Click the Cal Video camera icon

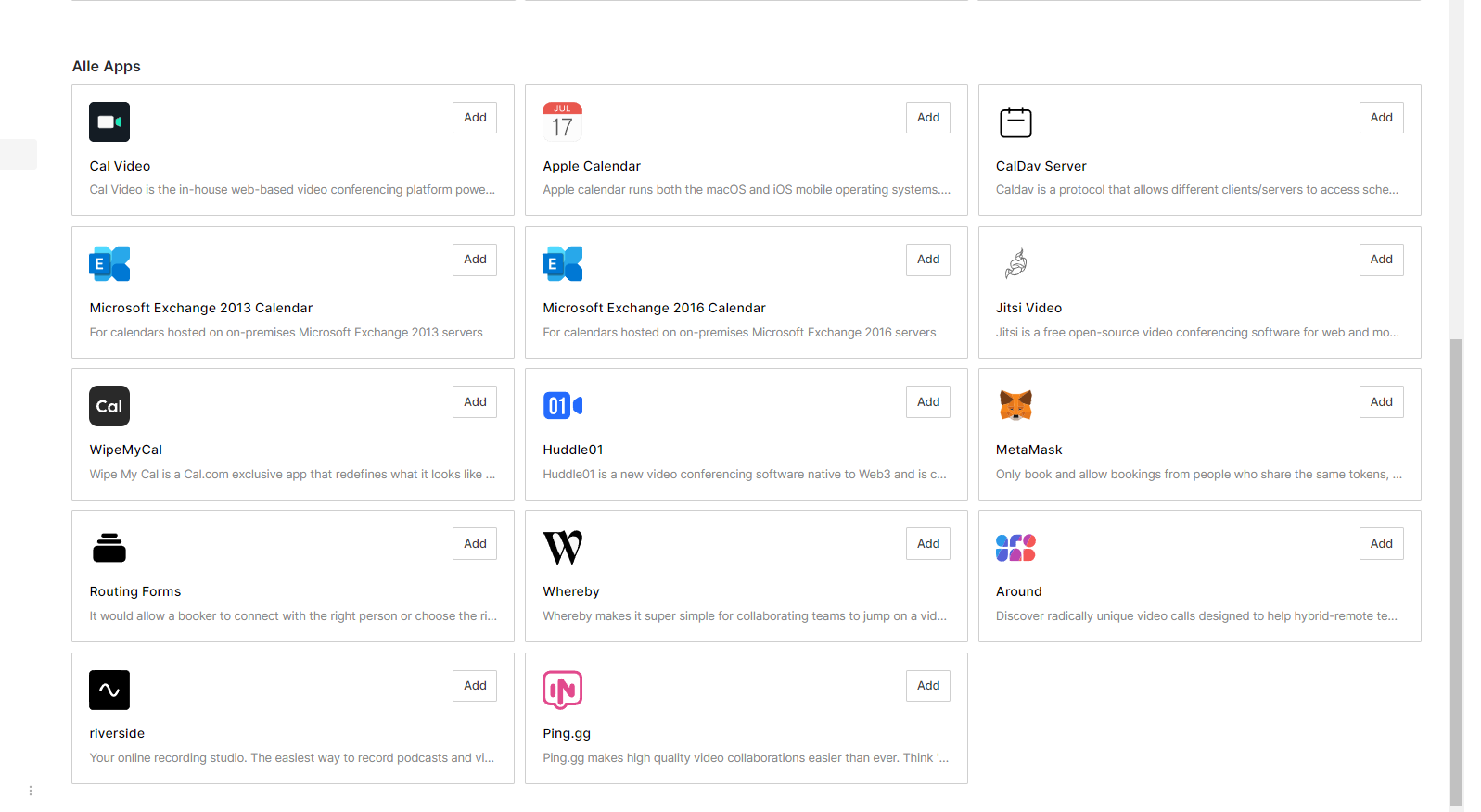pyautogui.click(x=109, y=121)
